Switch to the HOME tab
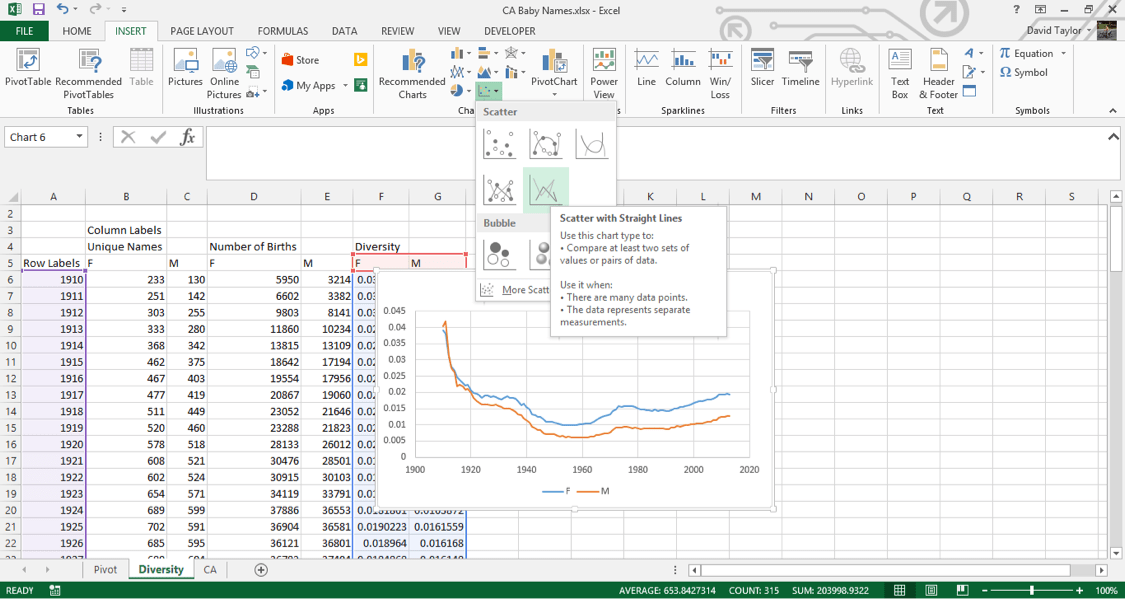This screenshot has width=1125, height=599. pyautogui.click(x=77, y=31)
